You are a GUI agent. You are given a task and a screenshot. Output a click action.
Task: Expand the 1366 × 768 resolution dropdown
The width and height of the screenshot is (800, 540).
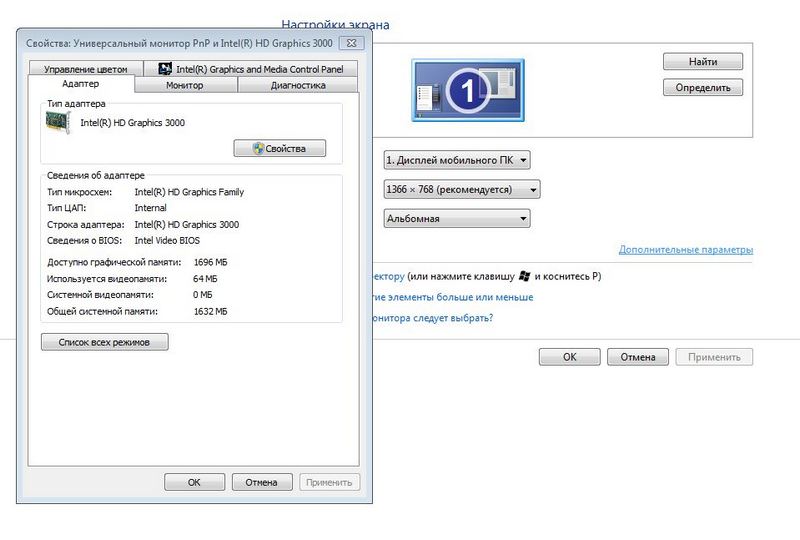click(461, 189)
